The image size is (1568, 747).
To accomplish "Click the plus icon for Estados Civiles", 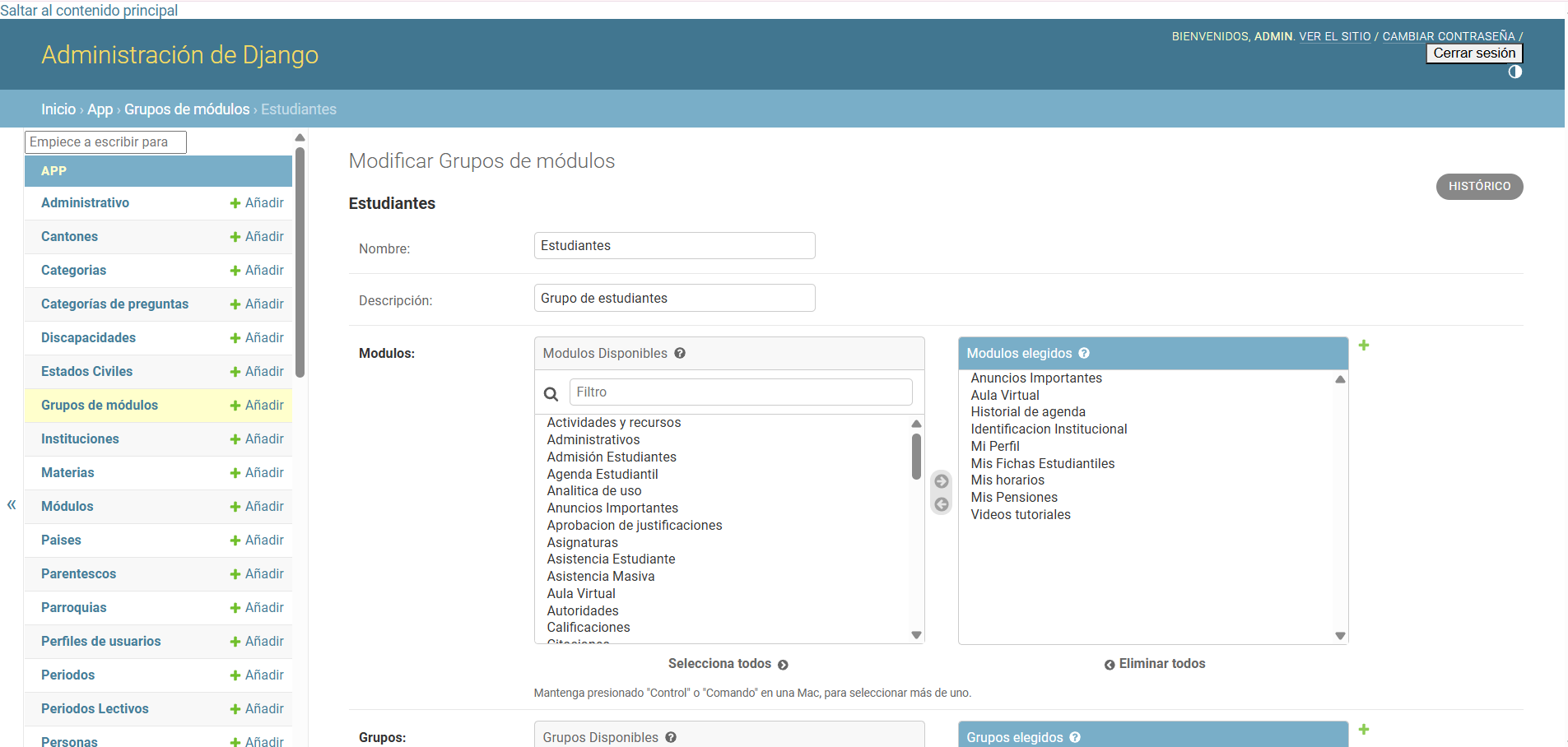I will pos(235,372).
